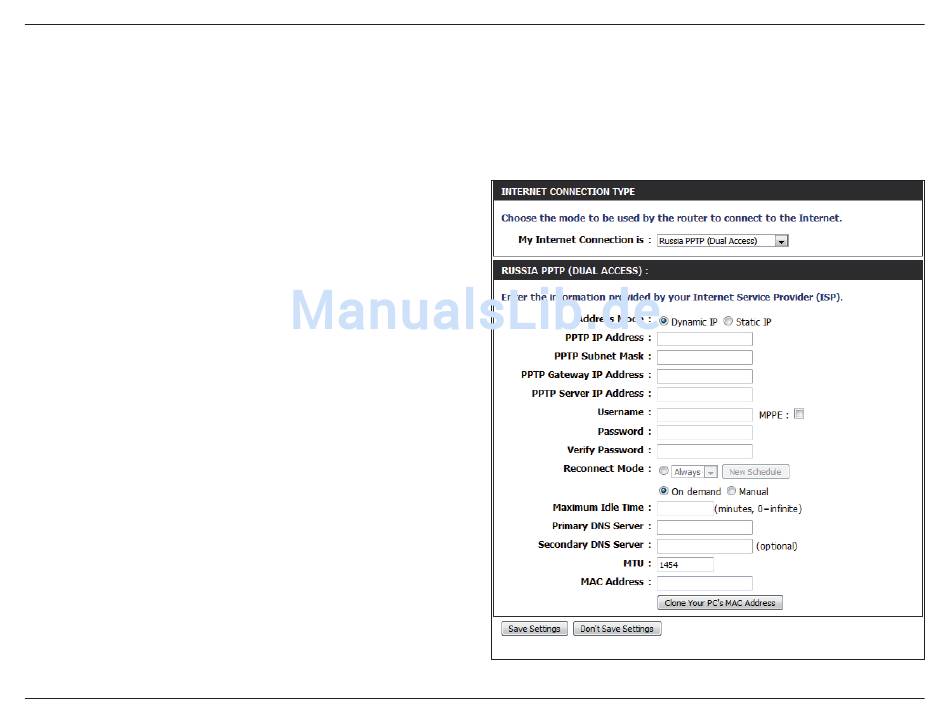Enable the MPPE checkbox

(x=799, y=414)
